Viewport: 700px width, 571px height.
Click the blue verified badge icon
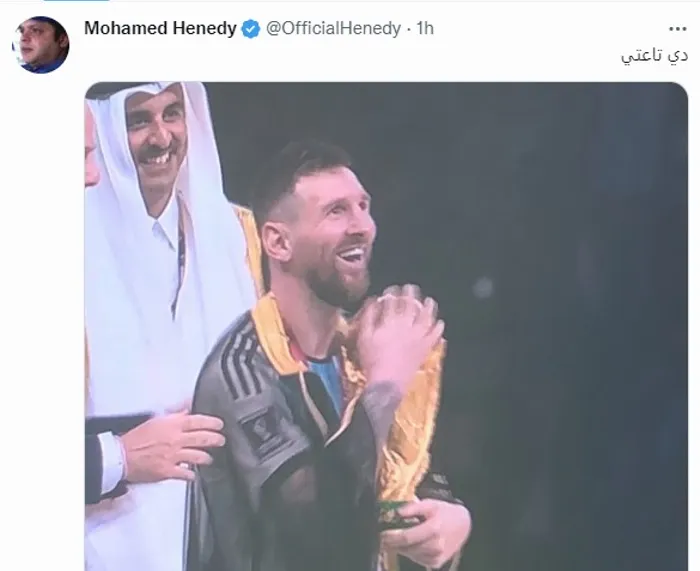(250, 29)
